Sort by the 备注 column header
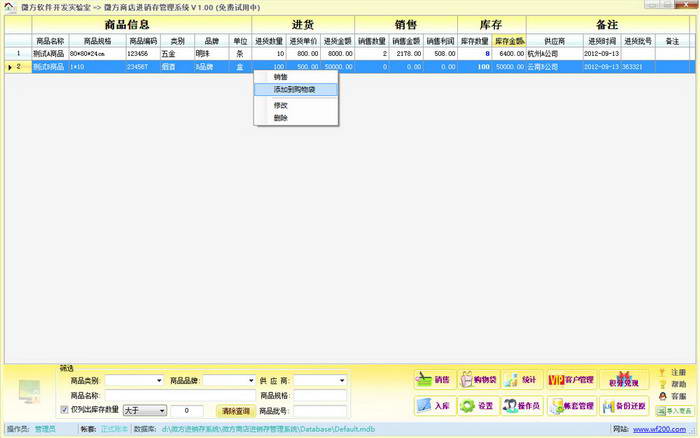700x438 pixels. 672,41
